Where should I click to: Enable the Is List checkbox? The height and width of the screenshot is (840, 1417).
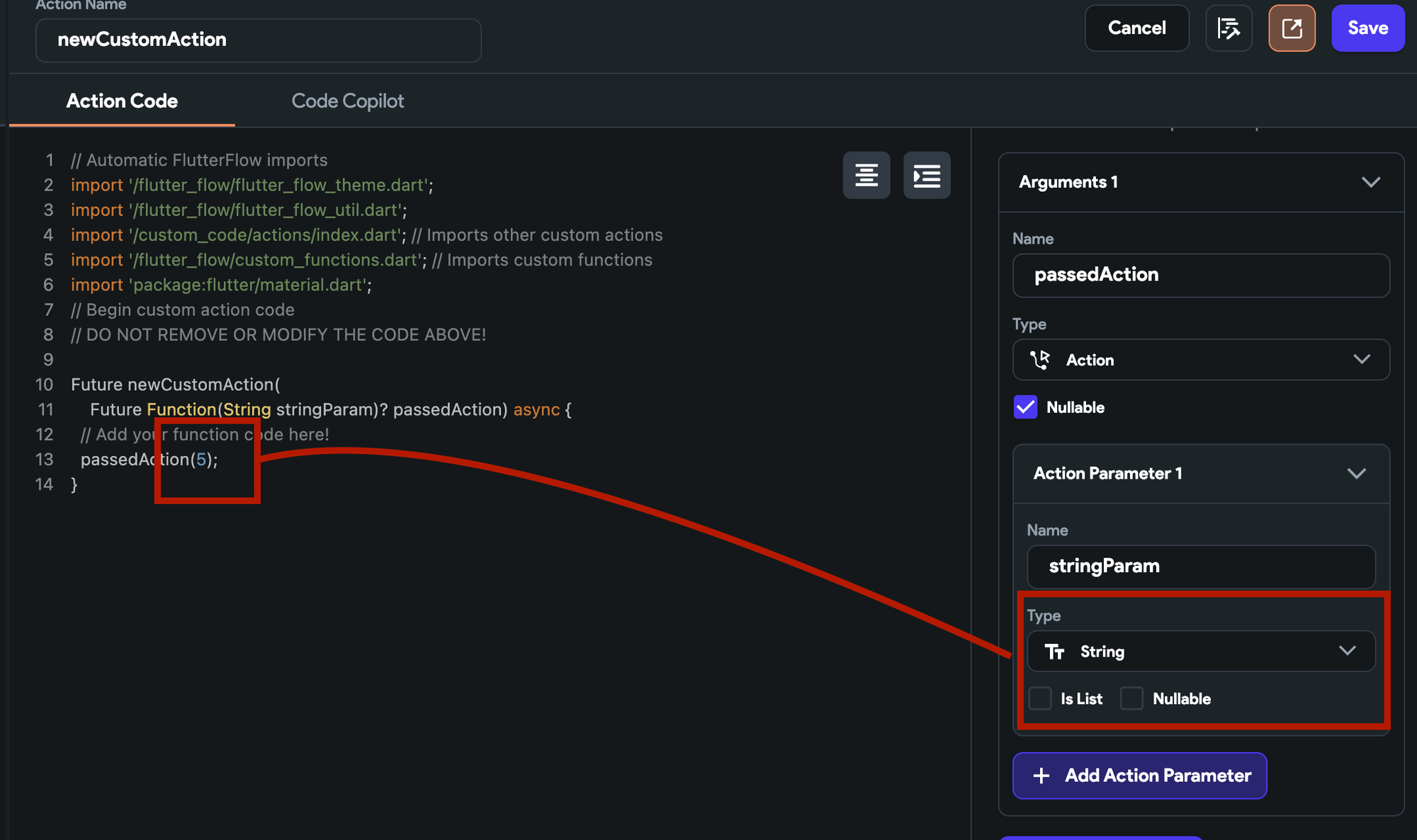pyautogui.click(x=1040, y=698)
